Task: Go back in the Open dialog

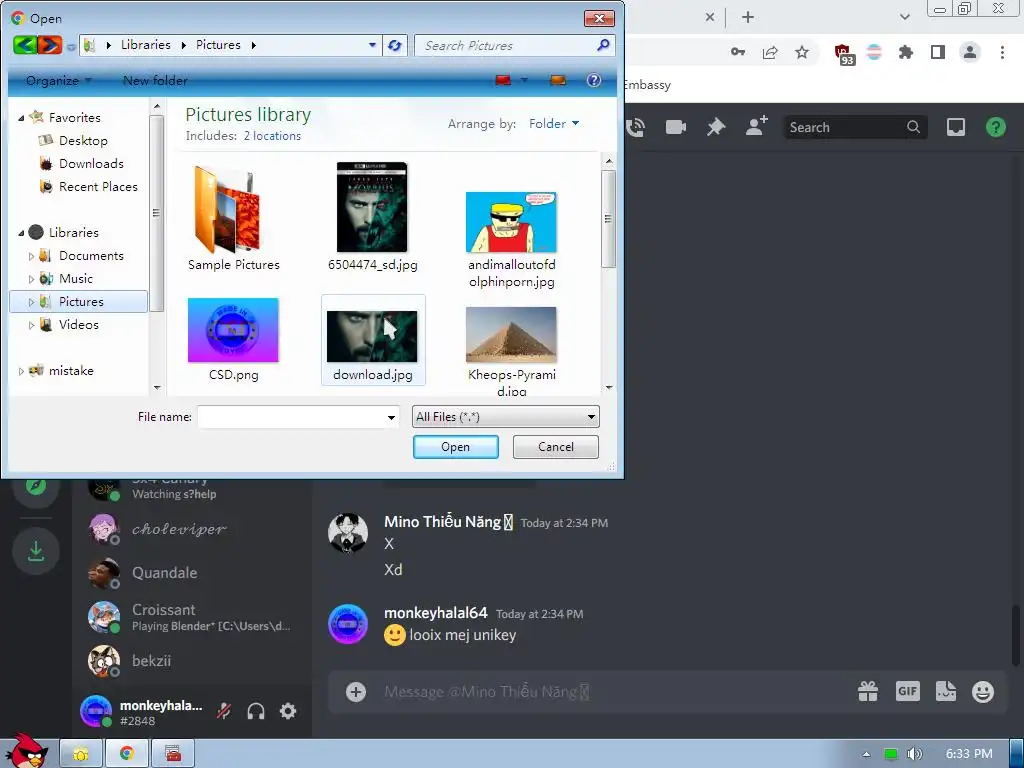Action: click(25, 45)
